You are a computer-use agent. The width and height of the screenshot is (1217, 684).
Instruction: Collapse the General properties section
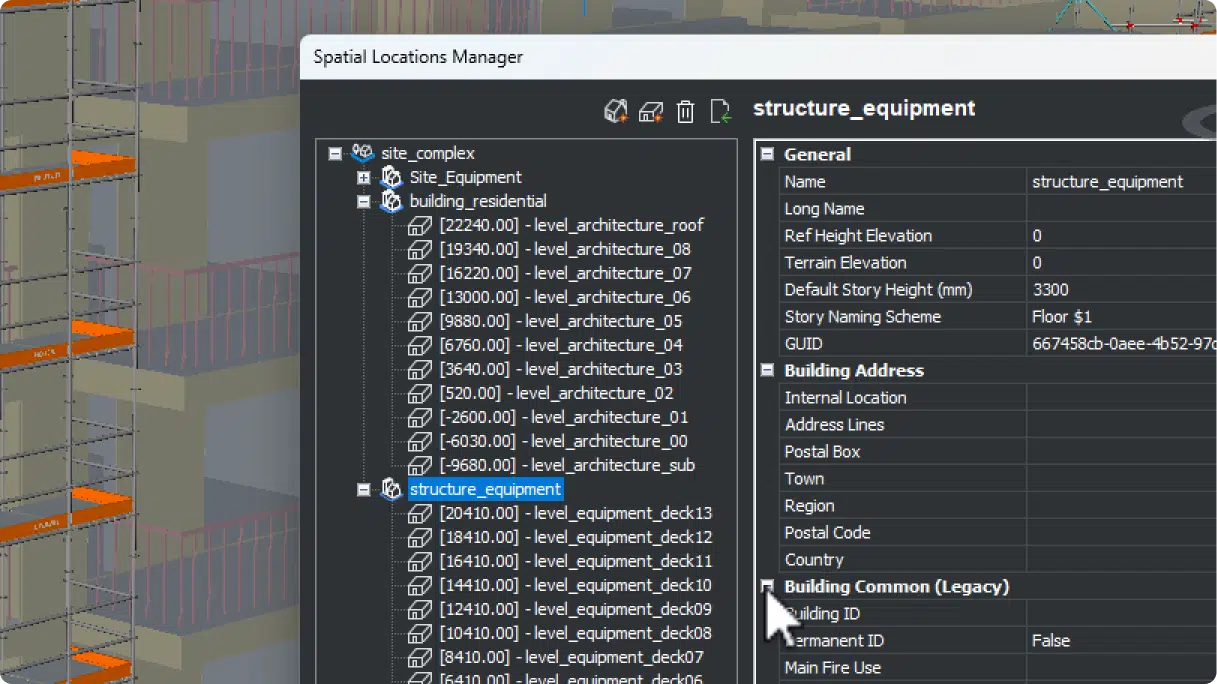[766, 154]
